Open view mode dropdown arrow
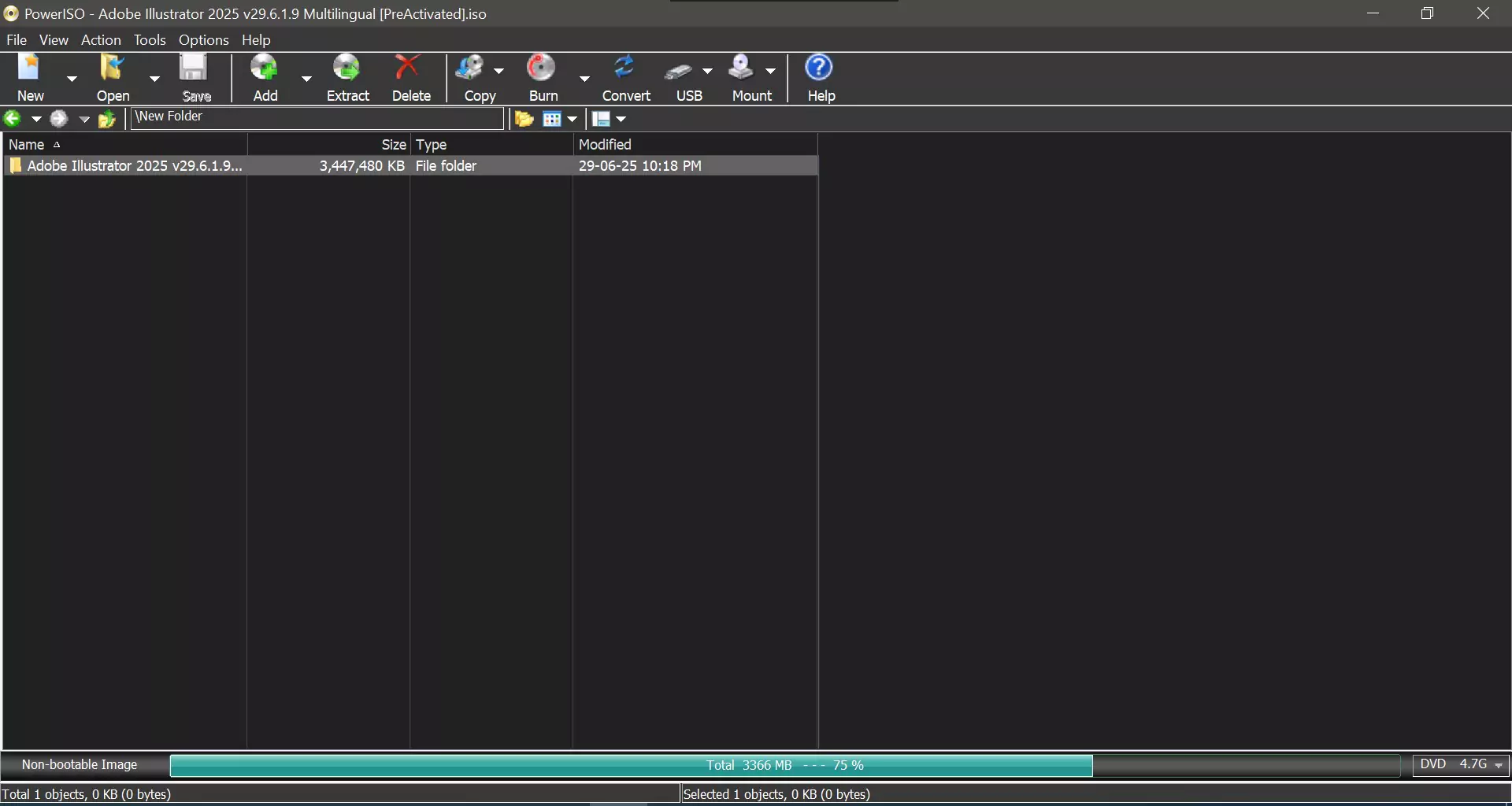 click(x=573, y=119)
